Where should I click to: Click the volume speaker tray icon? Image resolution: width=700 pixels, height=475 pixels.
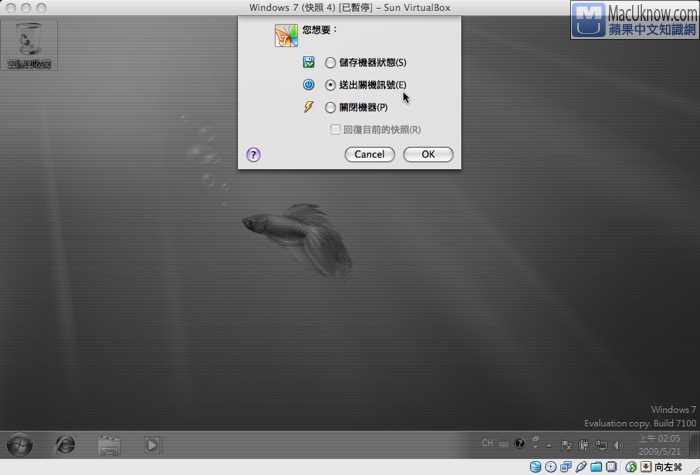click(x=618, y=445)
